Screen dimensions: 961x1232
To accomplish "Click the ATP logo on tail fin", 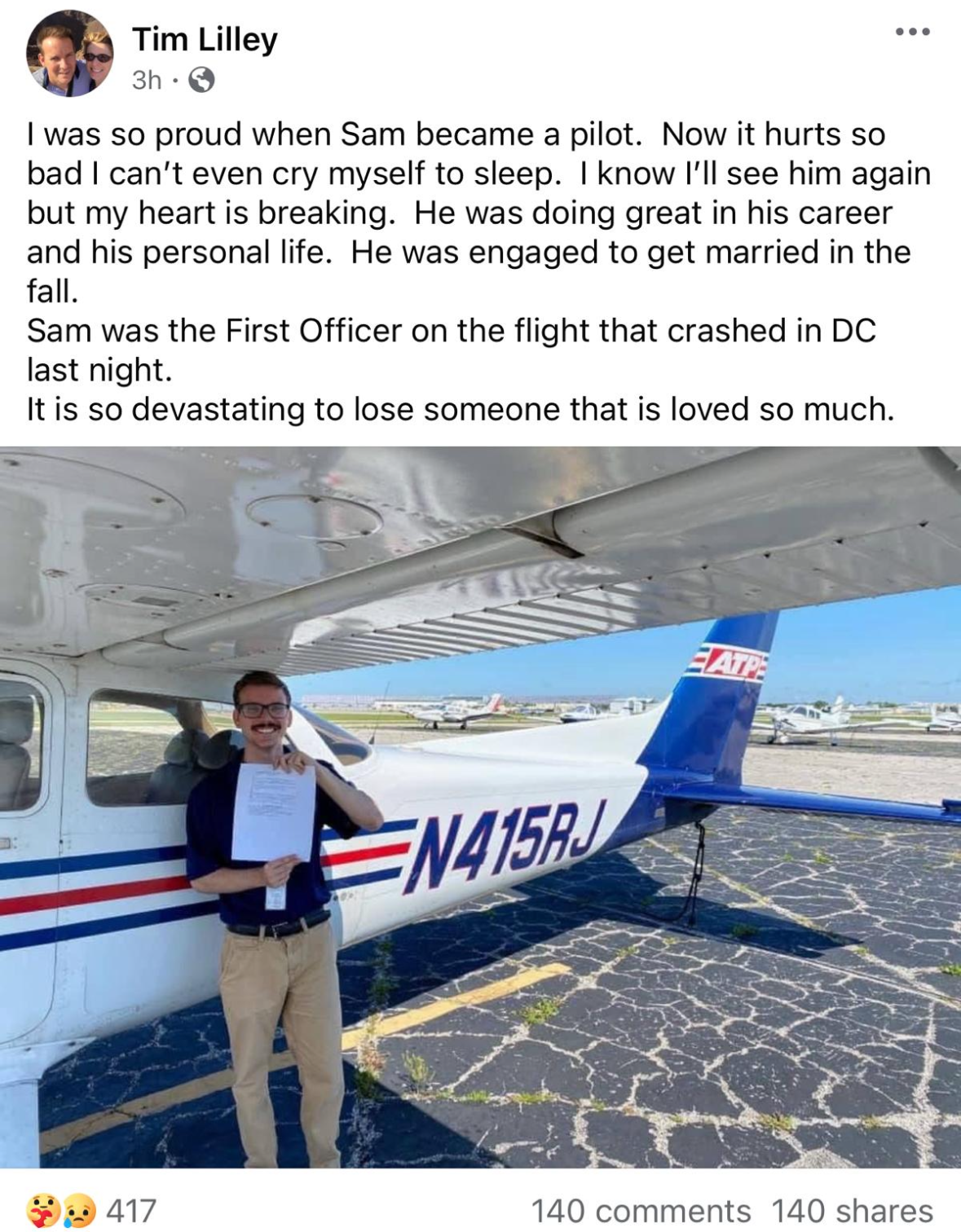I will (730, 662).
